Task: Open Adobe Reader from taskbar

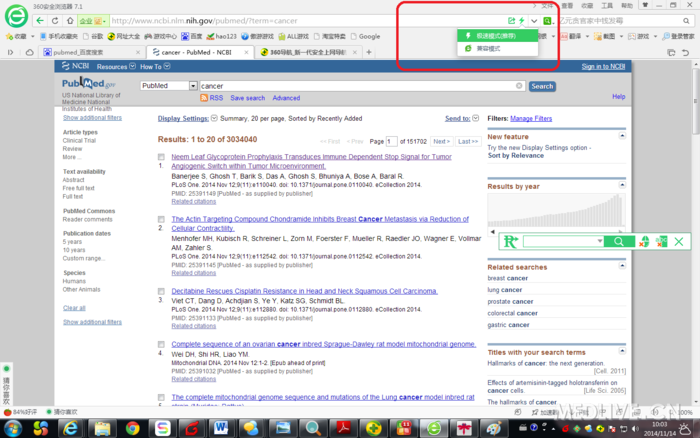Action: coord(343,429)
